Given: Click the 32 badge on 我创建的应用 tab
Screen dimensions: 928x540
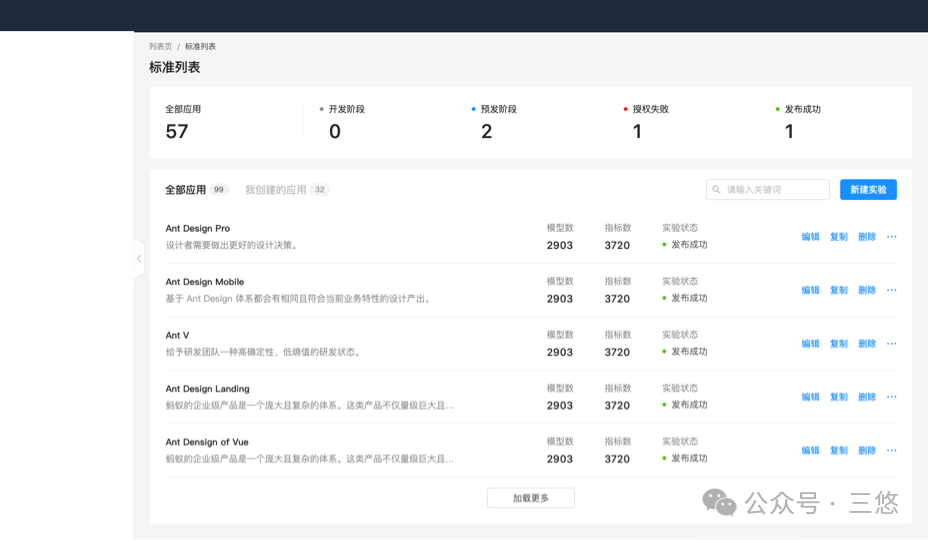Looking at the screenshot, I should (x=320, y=189).
